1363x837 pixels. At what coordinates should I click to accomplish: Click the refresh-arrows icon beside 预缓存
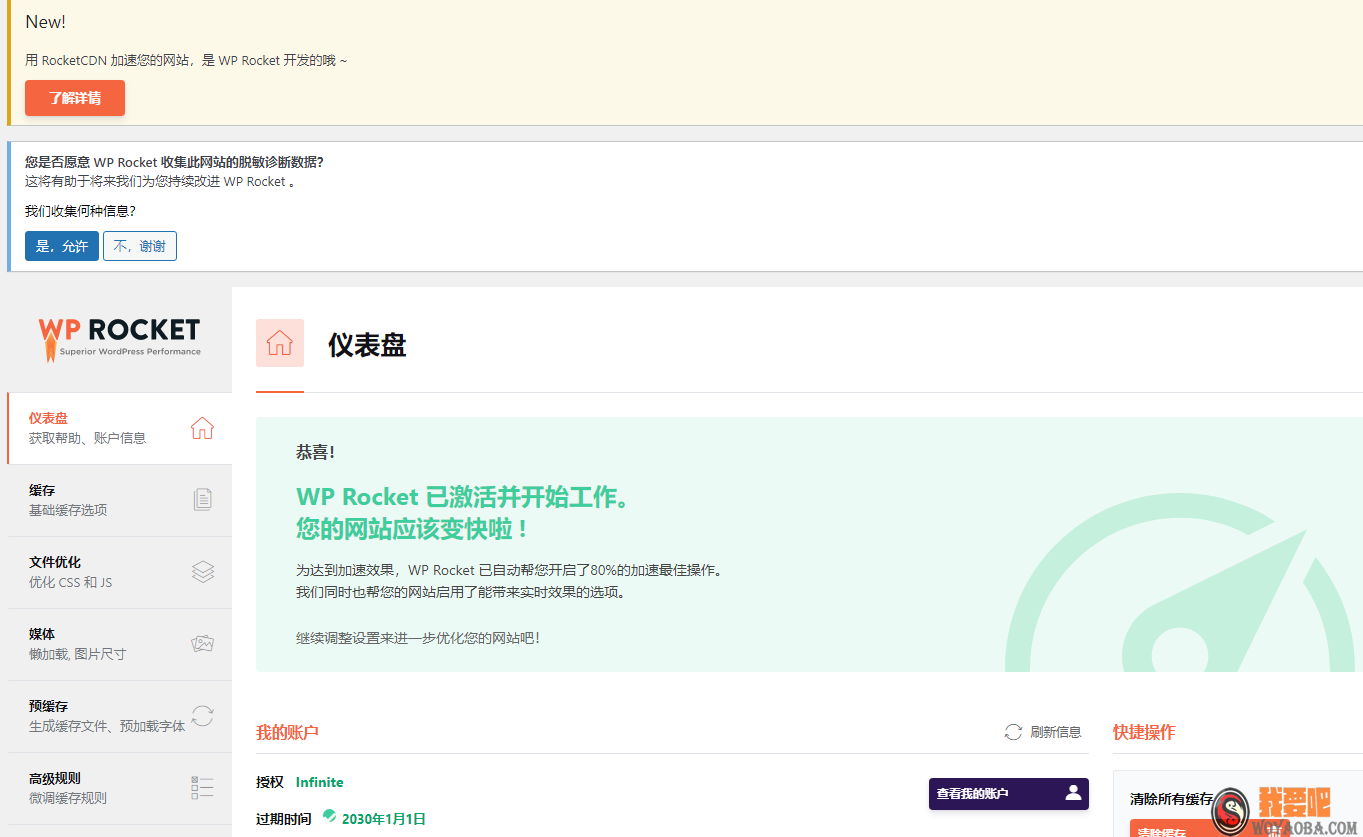(x=203, y=716)
